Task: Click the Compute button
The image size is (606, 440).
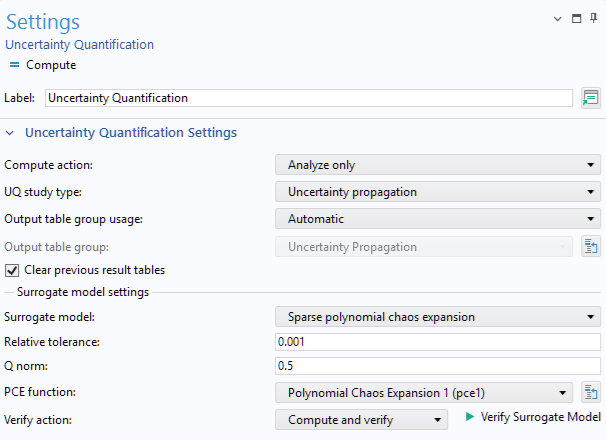Action: point(43,65)
